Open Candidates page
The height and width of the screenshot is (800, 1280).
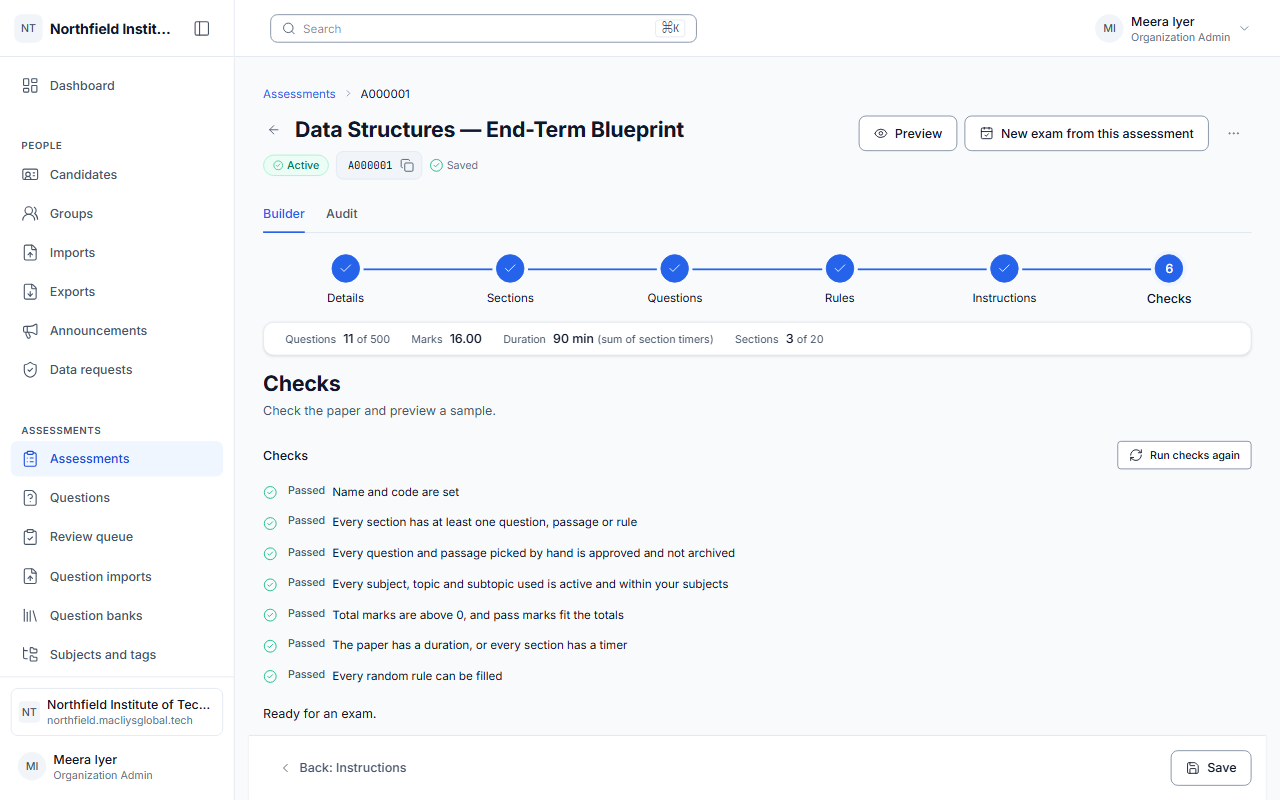click(117, 175)
